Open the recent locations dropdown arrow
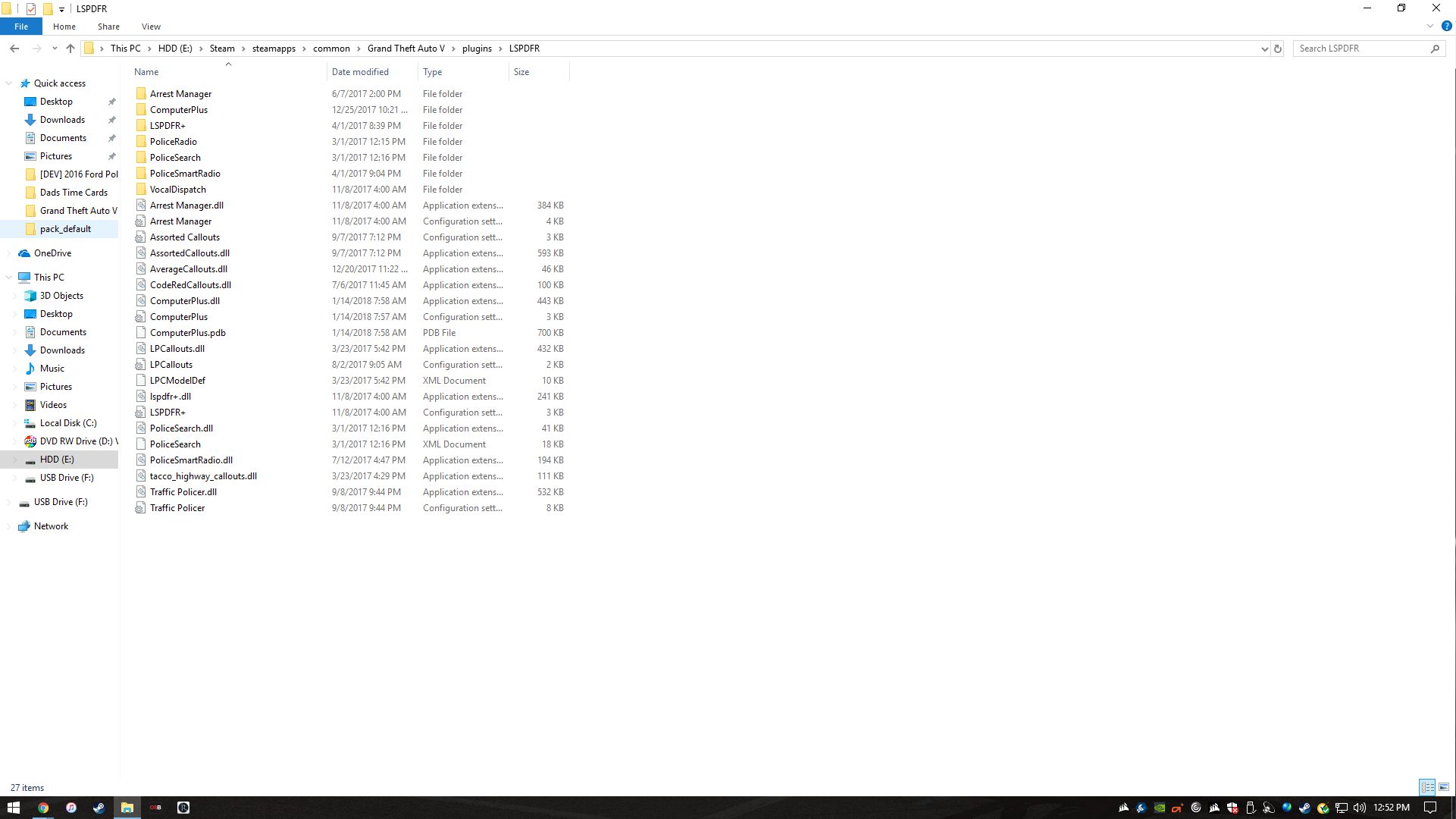Screen dimensions: 1456x819 tap(55, 49)
